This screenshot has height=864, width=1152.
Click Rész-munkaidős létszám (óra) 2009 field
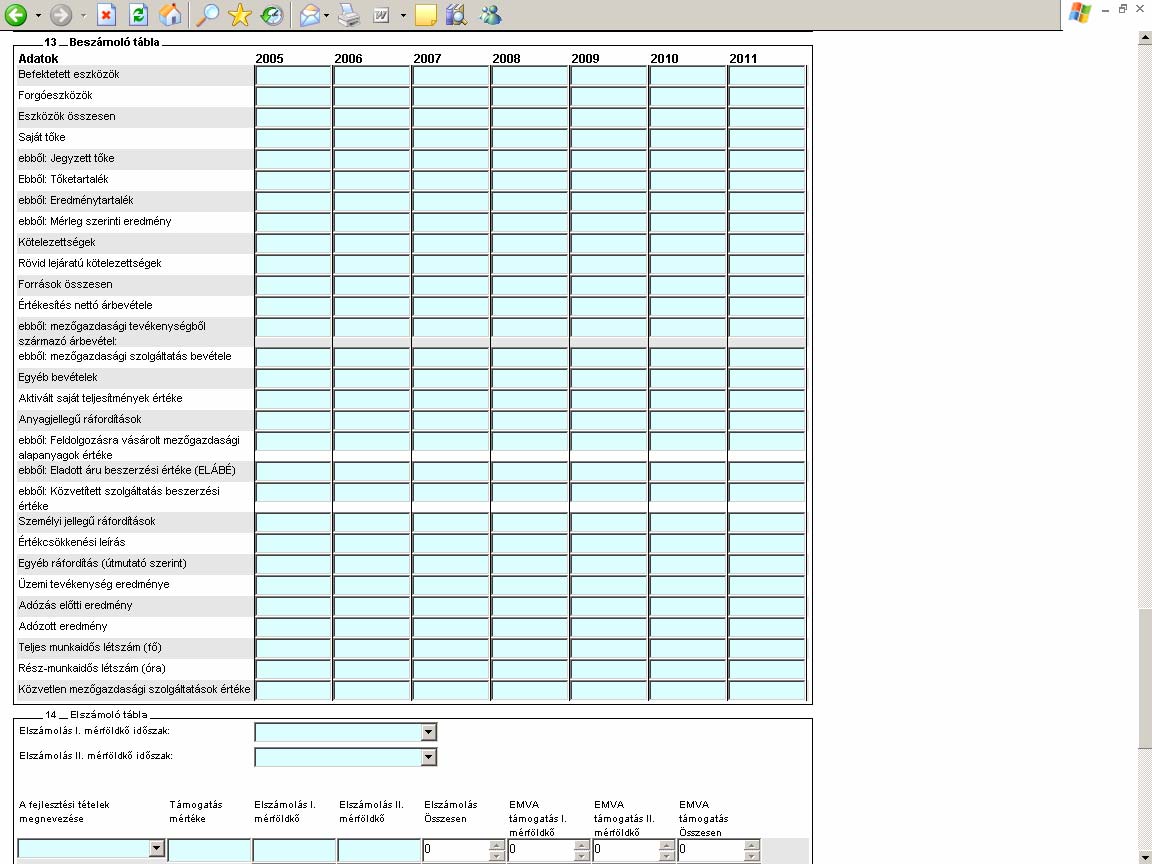[609, 668]
